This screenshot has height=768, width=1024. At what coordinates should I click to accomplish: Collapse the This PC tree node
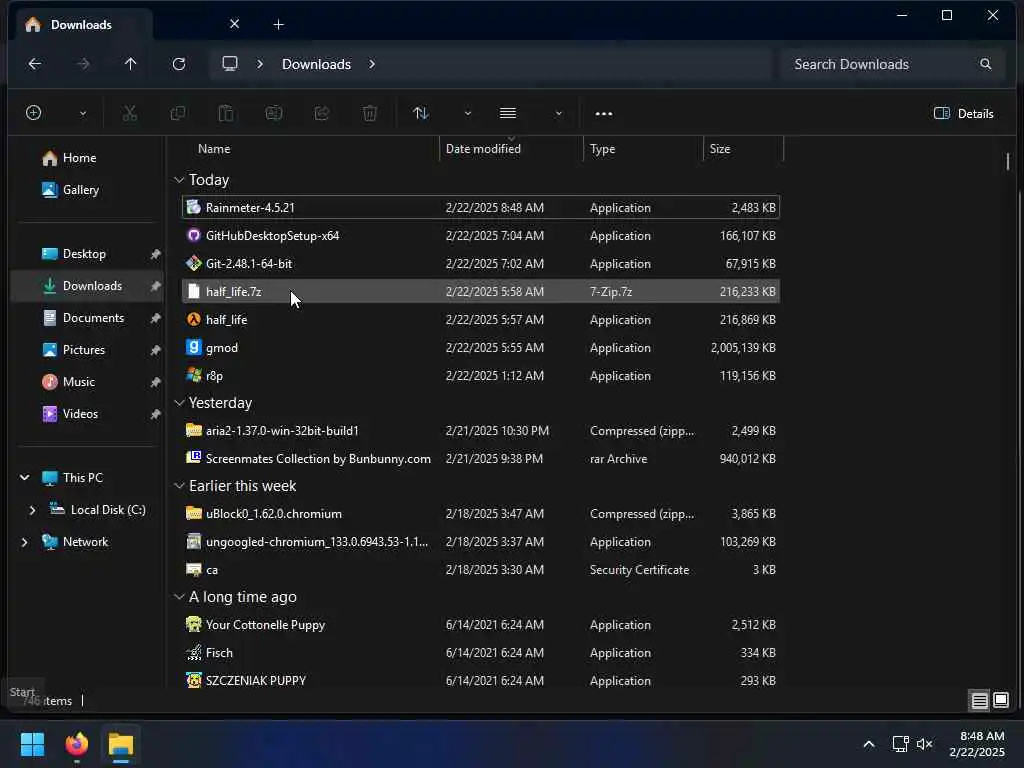pos(25,478)
